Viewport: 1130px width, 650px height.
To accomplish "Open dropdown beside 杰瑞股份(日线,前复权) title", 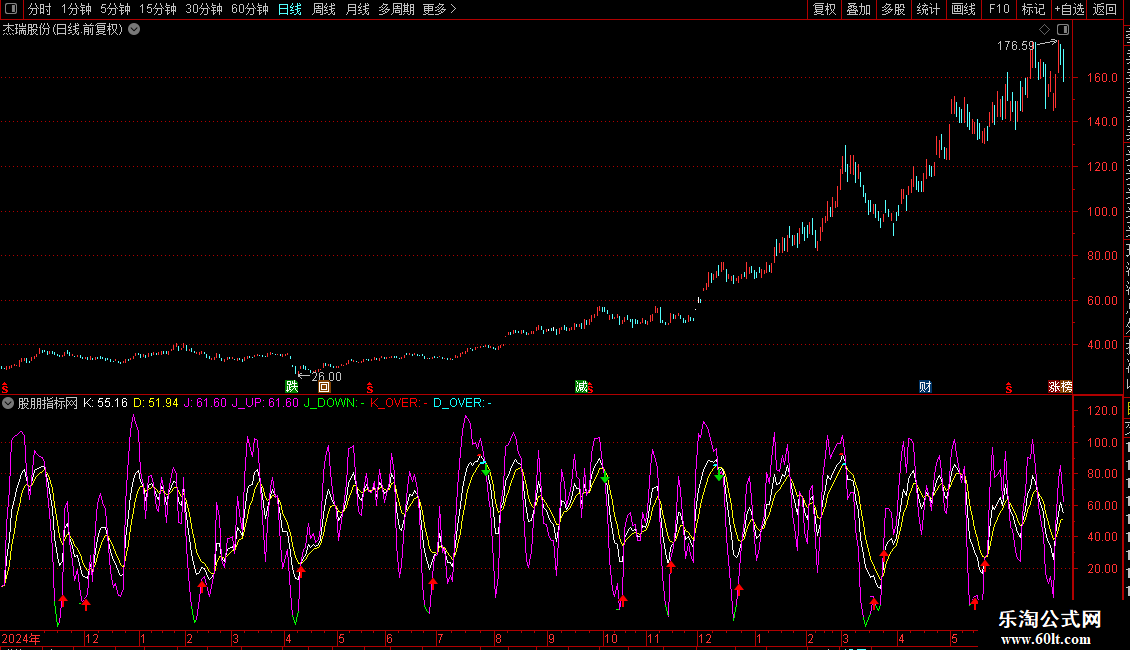I will (134, 30).
